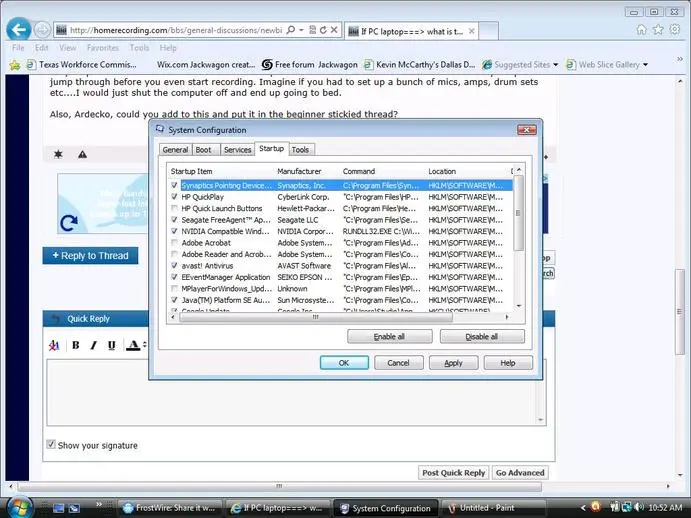This screenshot has height=518, width=691.
Task: Toggle Italic in Quick Reply toolbar
Action: 93,345
